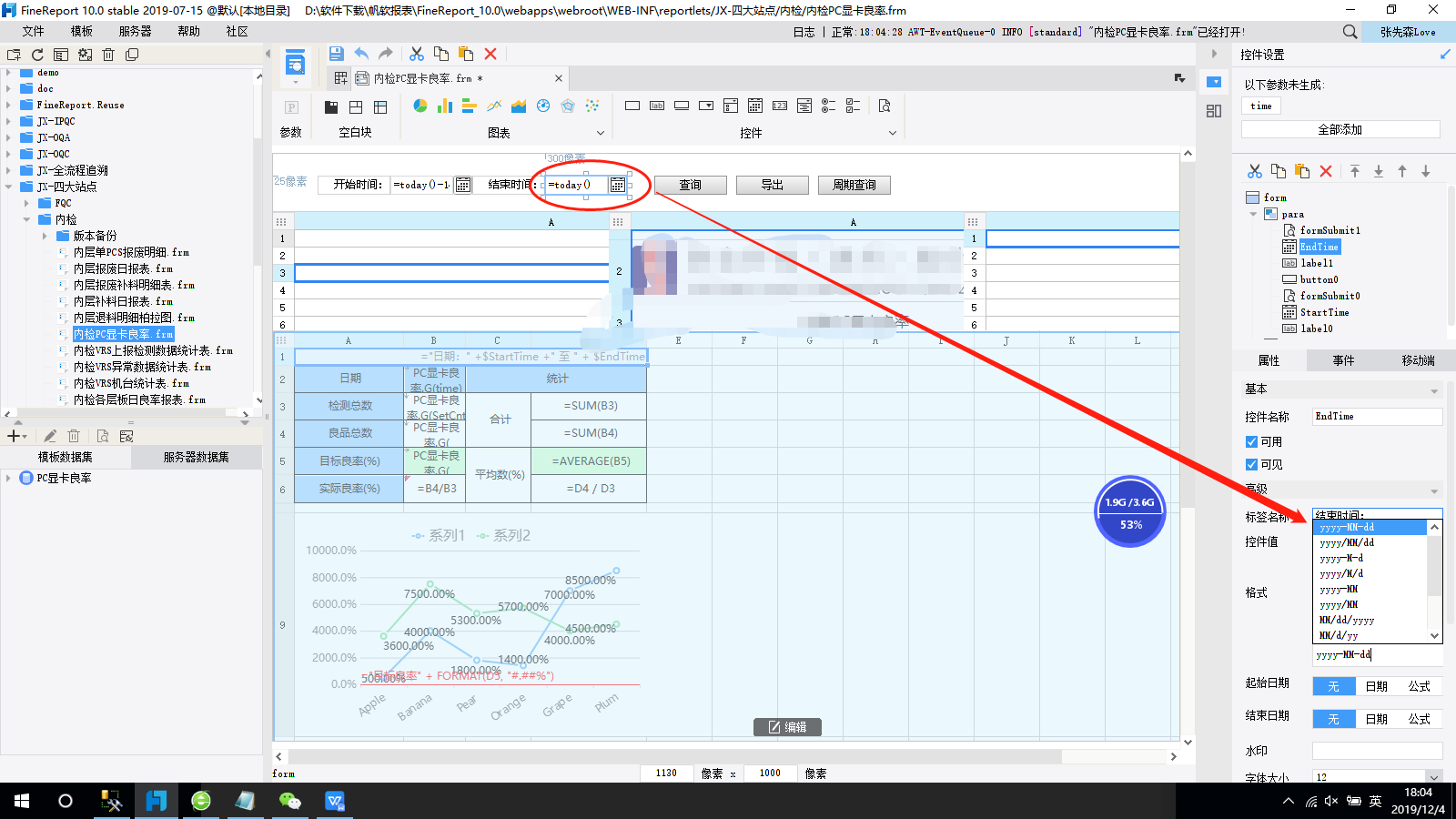Cut using the scissors icon in the top toolbar
1456x819 pixels.
click(417, 54)
